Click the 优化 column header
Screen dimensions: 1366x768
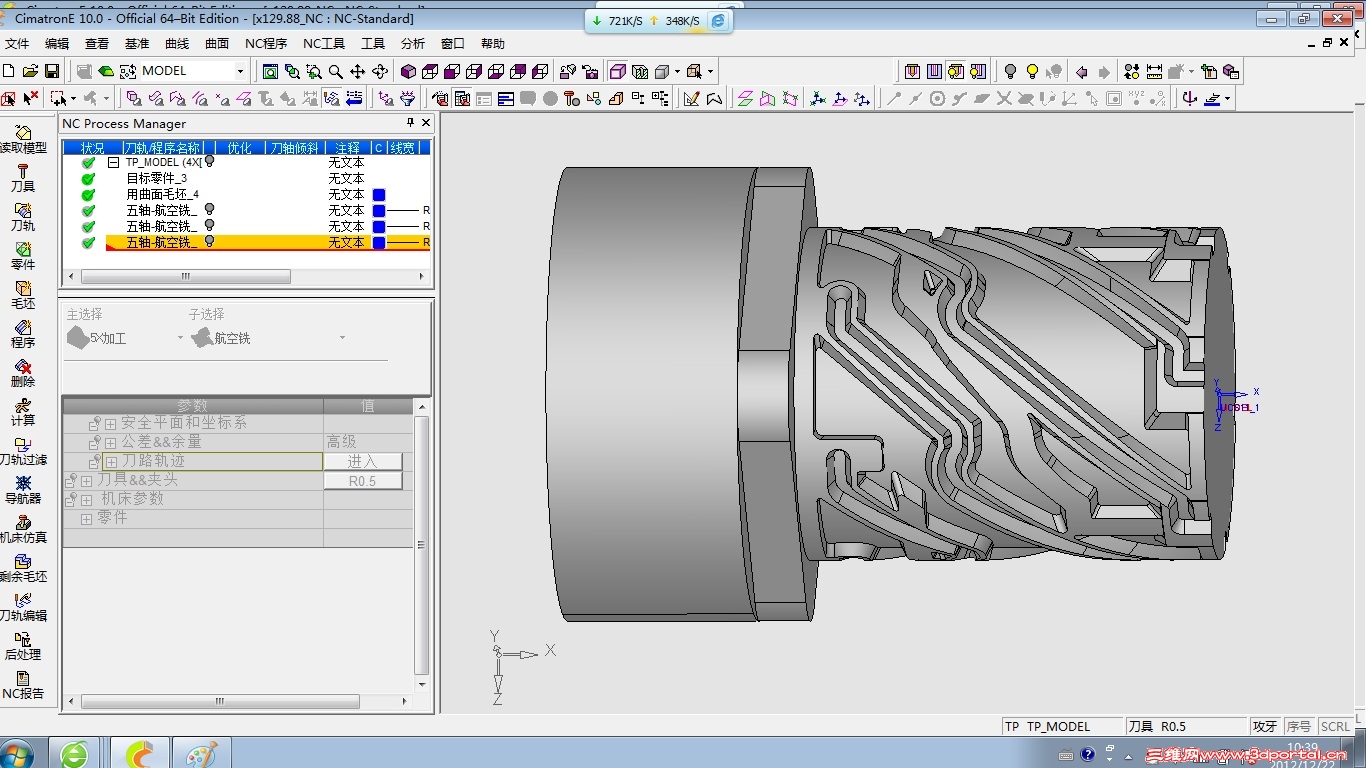point(239,148)
